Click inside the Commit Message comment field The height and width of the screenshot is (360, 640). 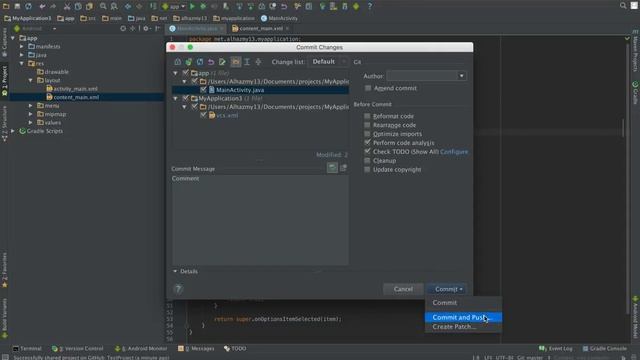point(260,220)
